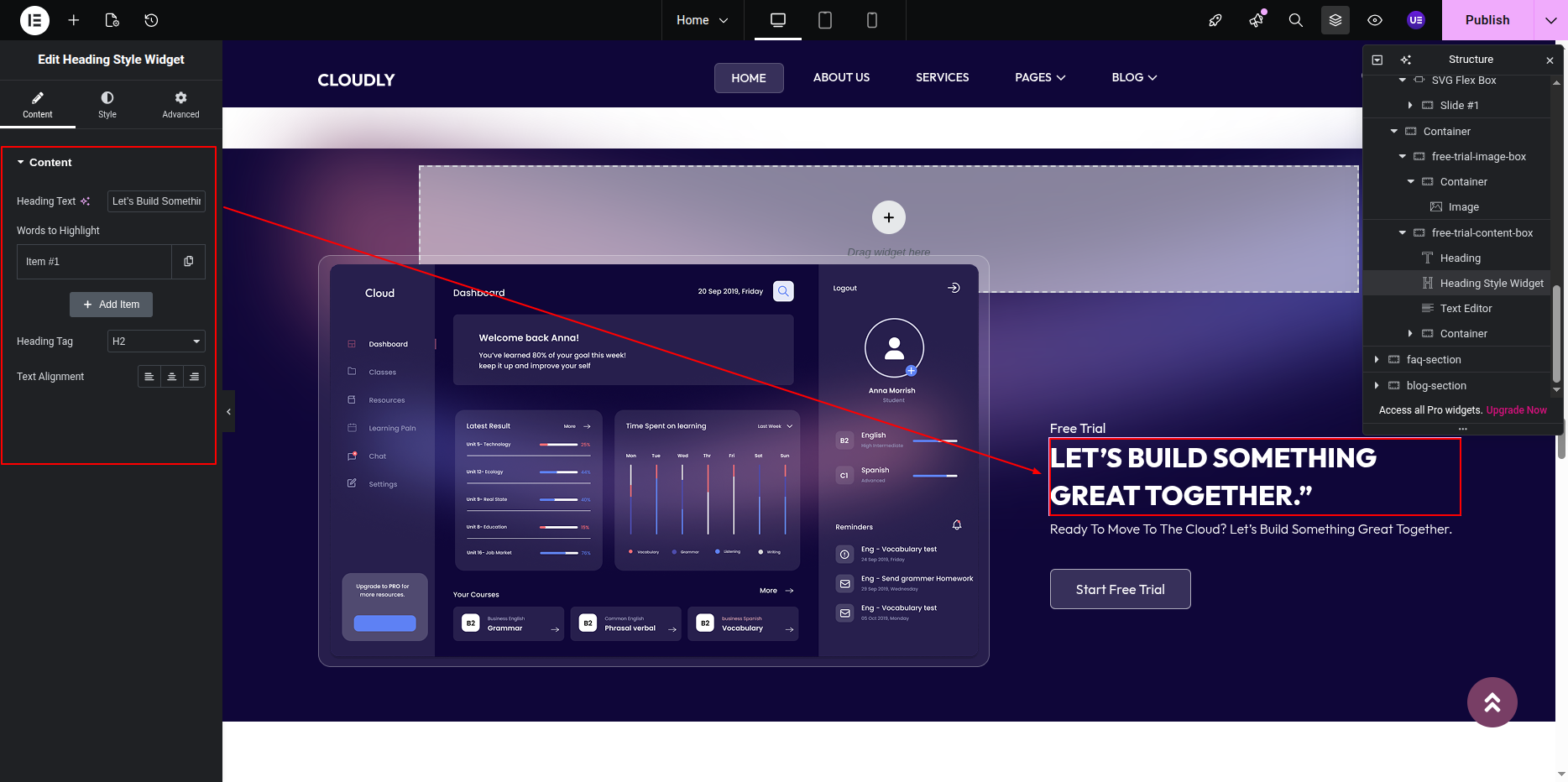Click the Start Free Trial button
This screenshot has height=782, width=1568.
(x=1120, y=589)
